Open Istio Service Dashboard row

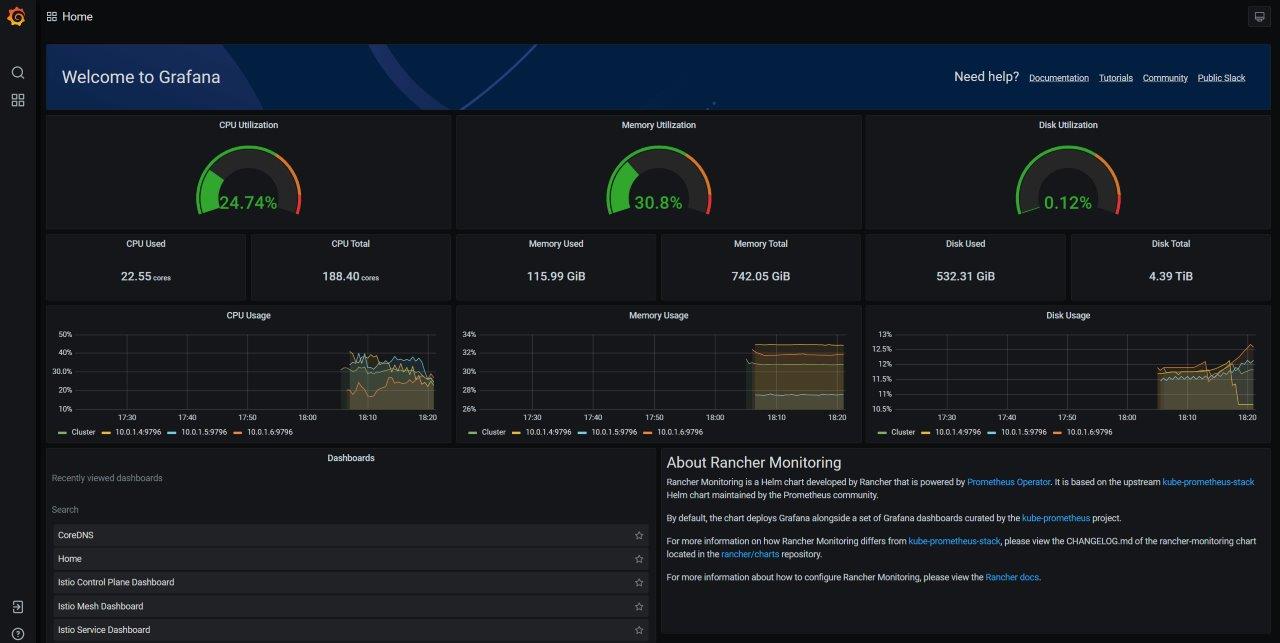click(351, 630)
